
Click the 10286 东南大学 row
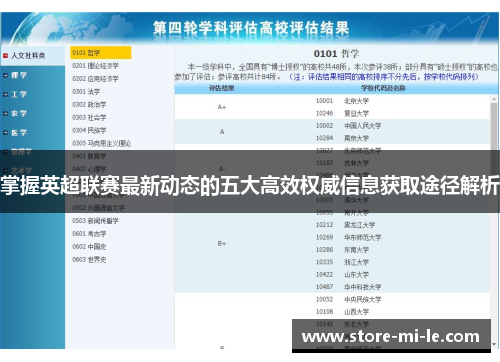tap(342, 250)
